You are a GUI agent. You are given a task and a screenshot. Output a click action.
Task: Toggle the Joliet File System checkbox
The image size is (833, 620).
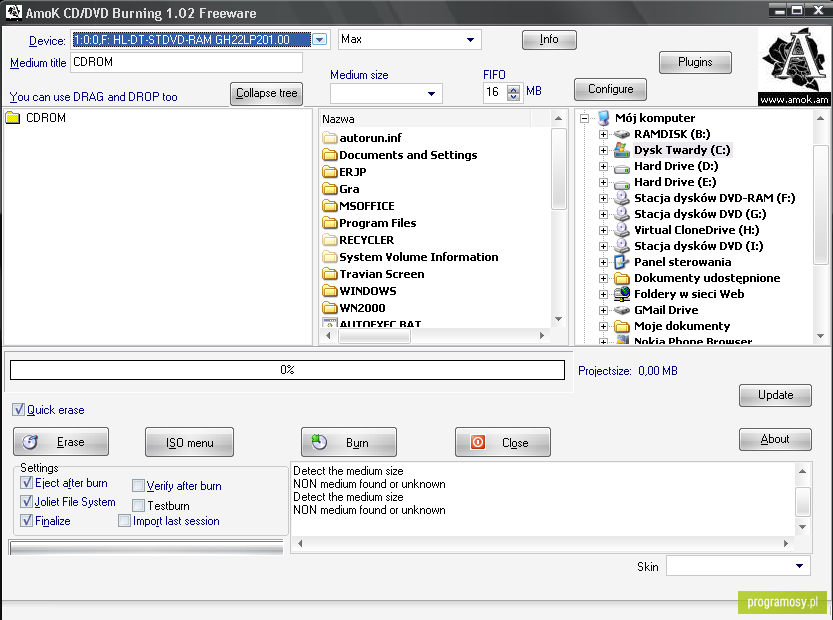[27, 502]
